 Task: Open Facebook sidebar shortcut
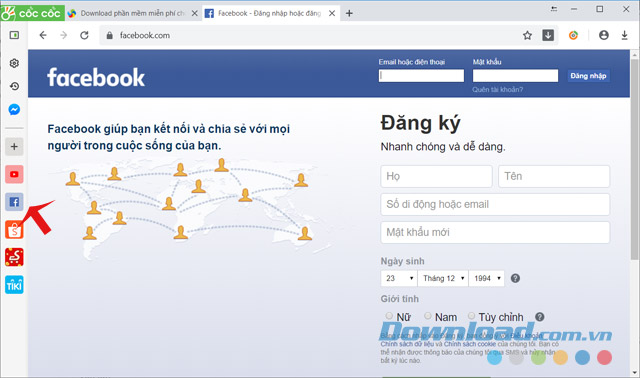coord(14,202)
